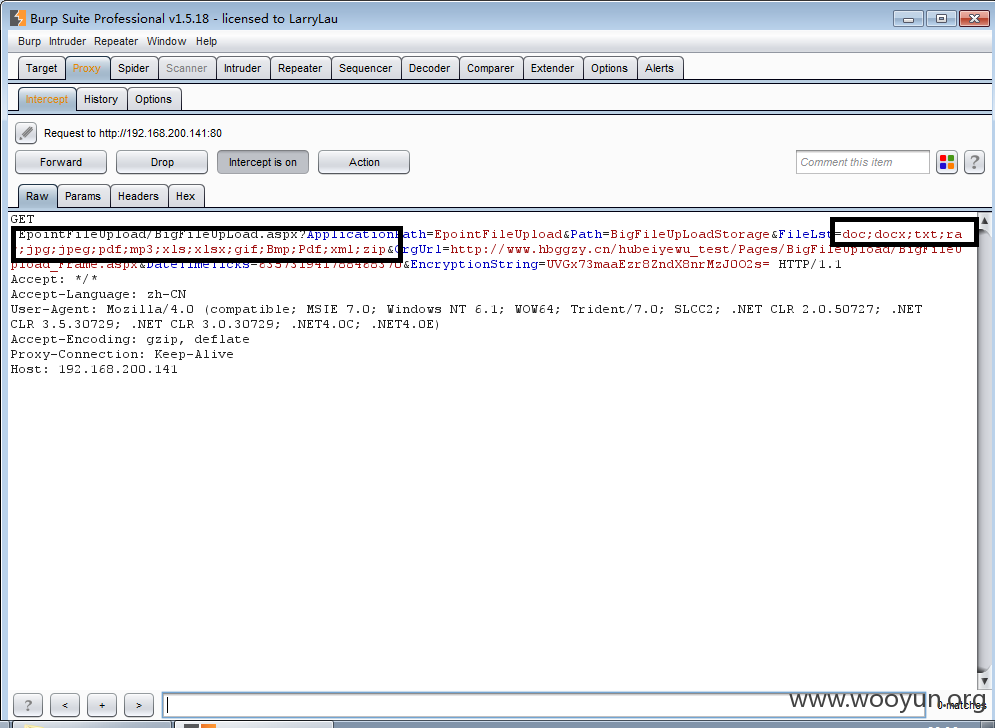Click the Host: 192.168.200.141 header line

94,369
